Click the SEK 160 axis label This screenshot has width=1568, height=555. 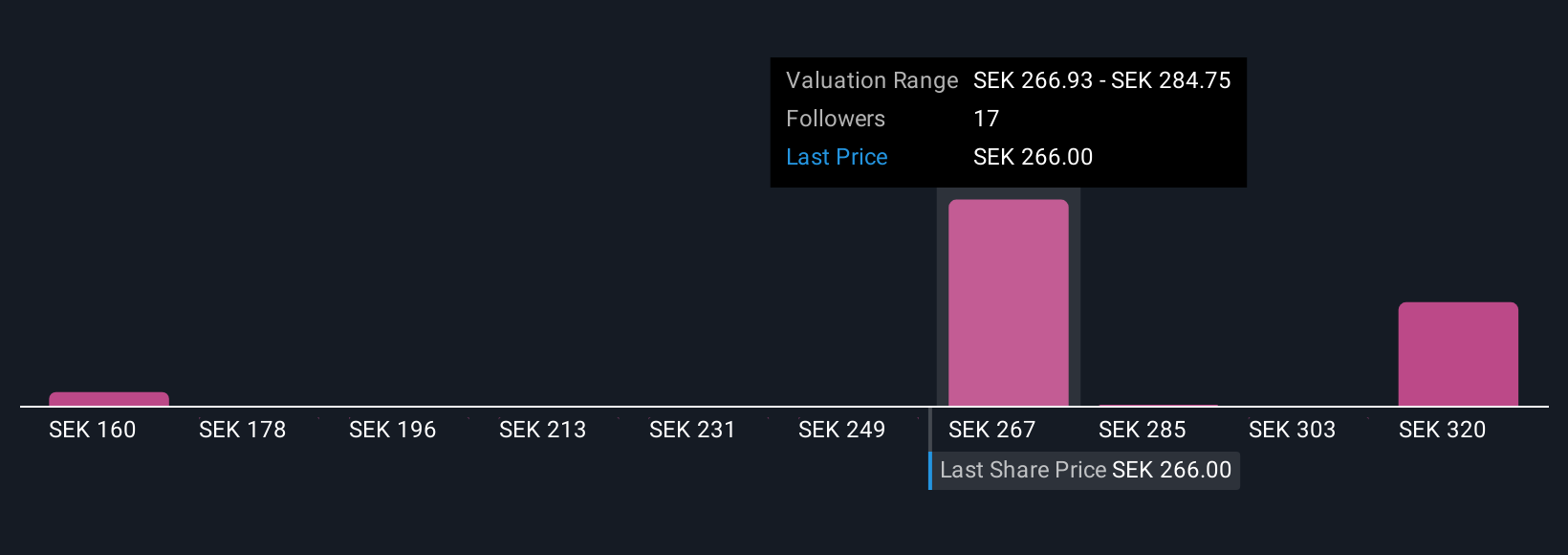point(93,431)
